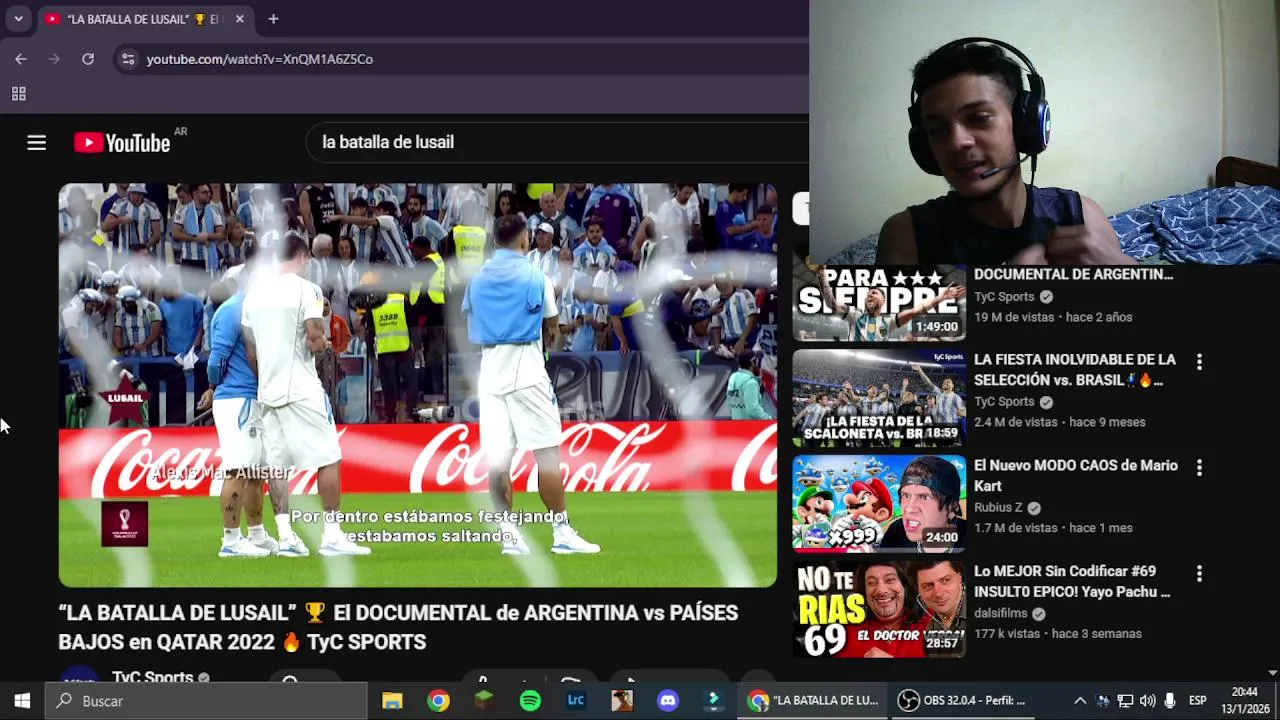Open pinned Chrome icon in taskbar
Image resolution: width=1280 pixels, height=720 pixels.
pyautogui.click(x=438, y=701)
